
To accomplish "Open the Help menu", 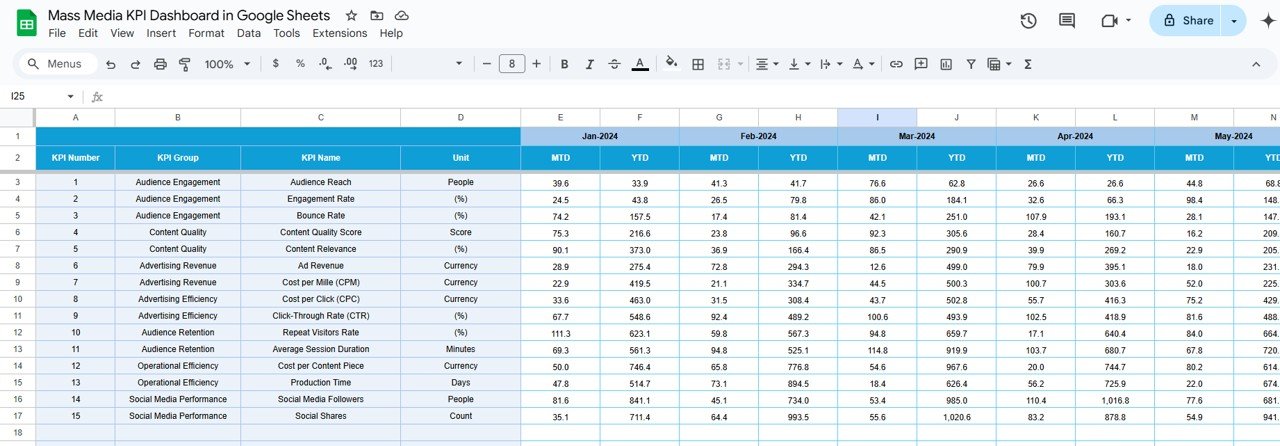I will [x=391, y=33].
